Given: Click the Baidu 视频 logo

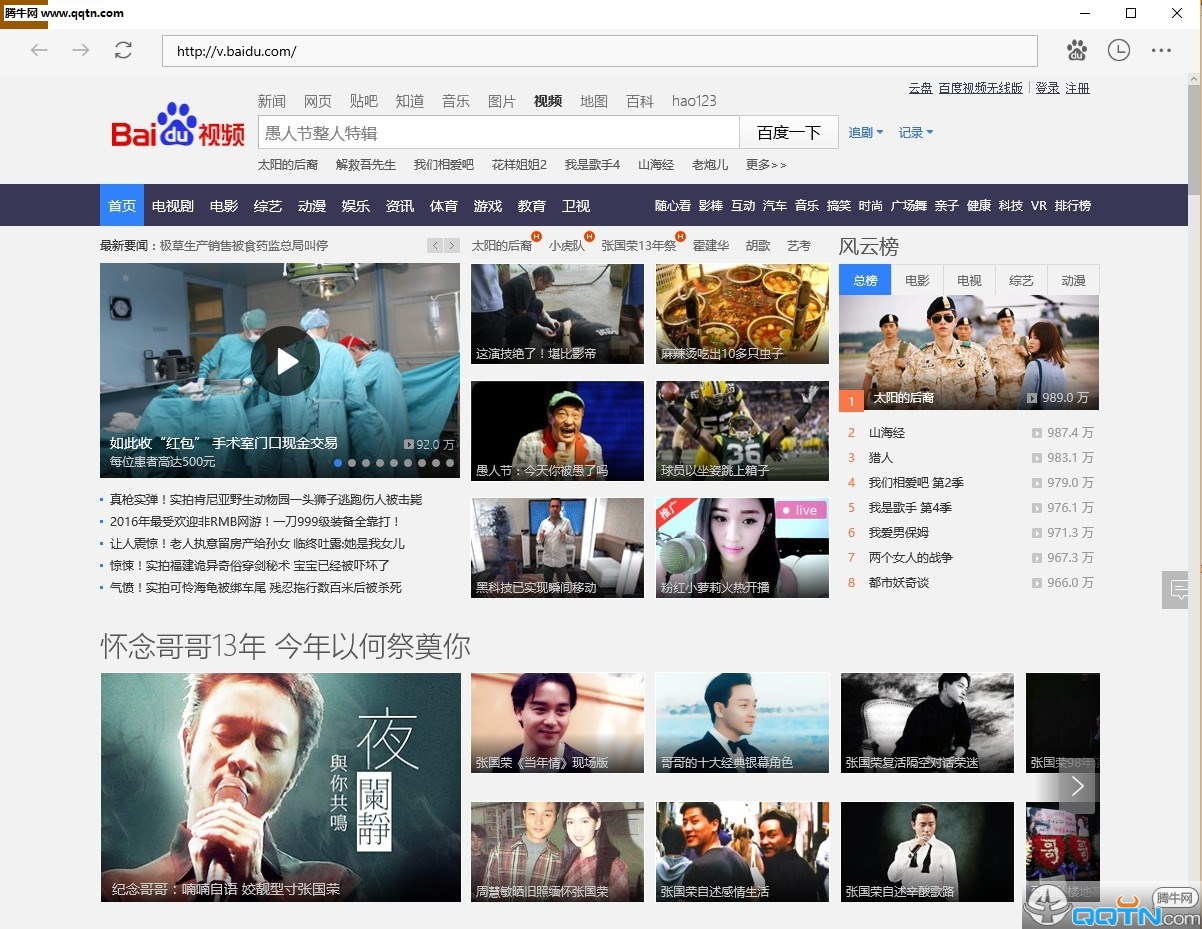Looking at the screenshot, I should 178,127.
